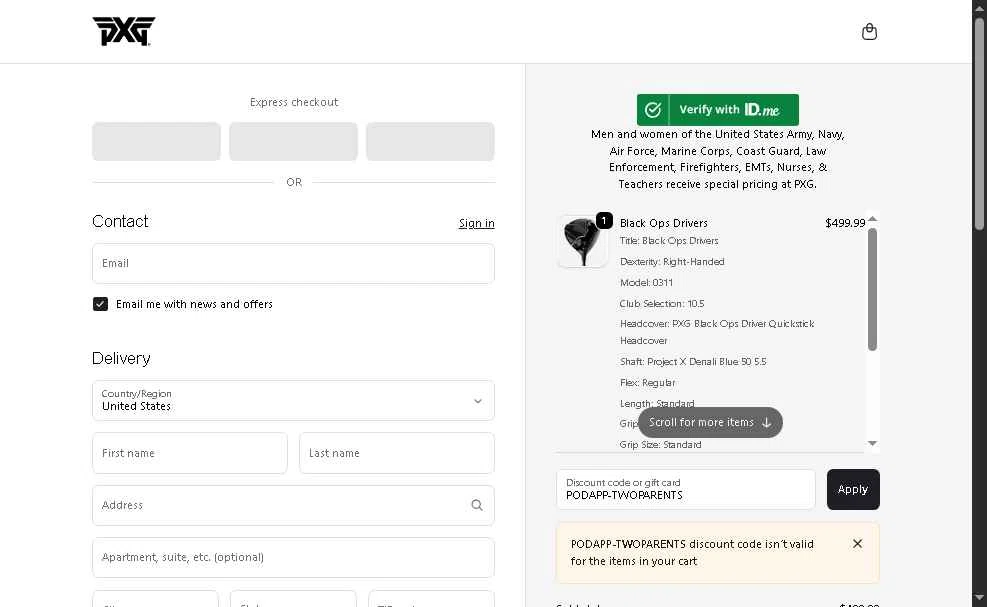The width and height of the screenshot is (987, 607).
Task: Click the item list scroll-up arrow
Action: tap(872, 219)
